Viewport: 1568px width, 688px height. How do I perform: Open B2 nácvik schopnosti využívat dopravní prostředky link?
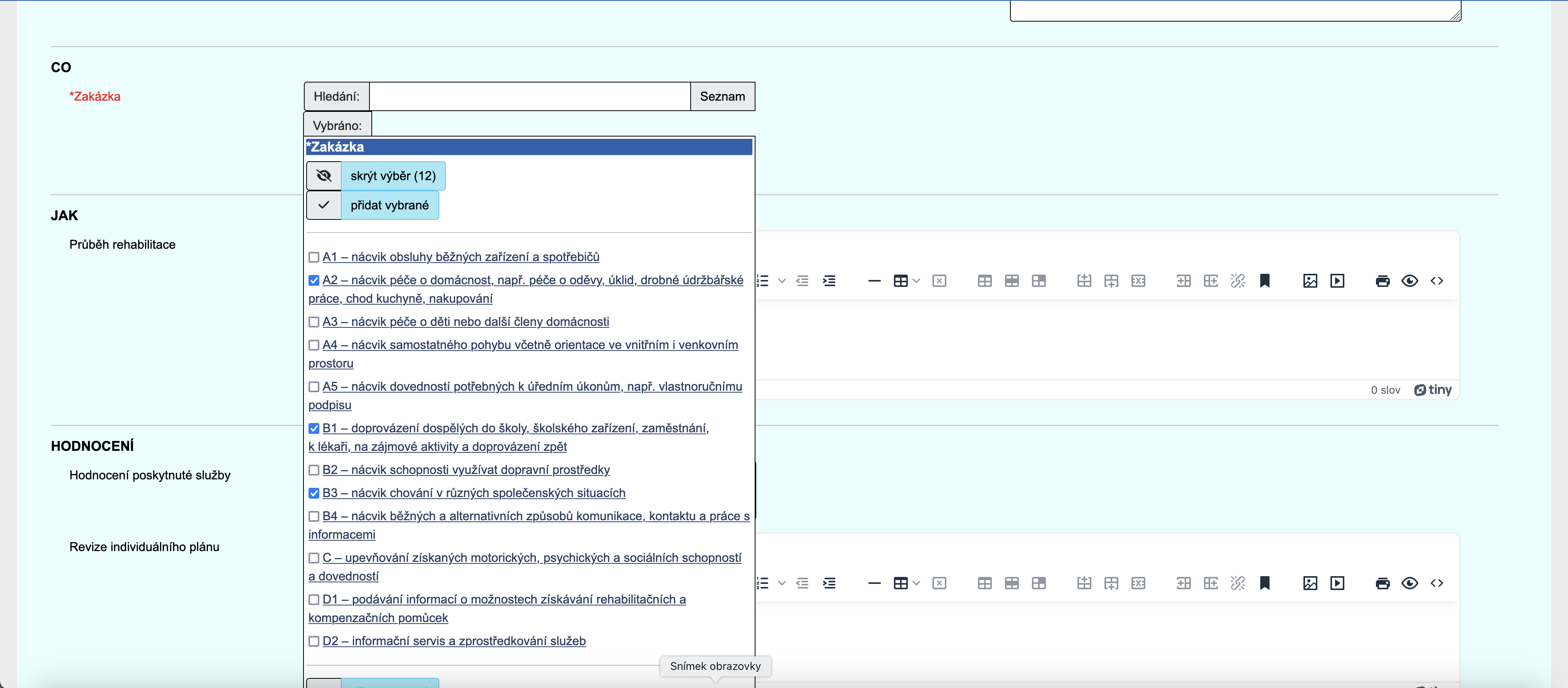[x=465, y=470]
